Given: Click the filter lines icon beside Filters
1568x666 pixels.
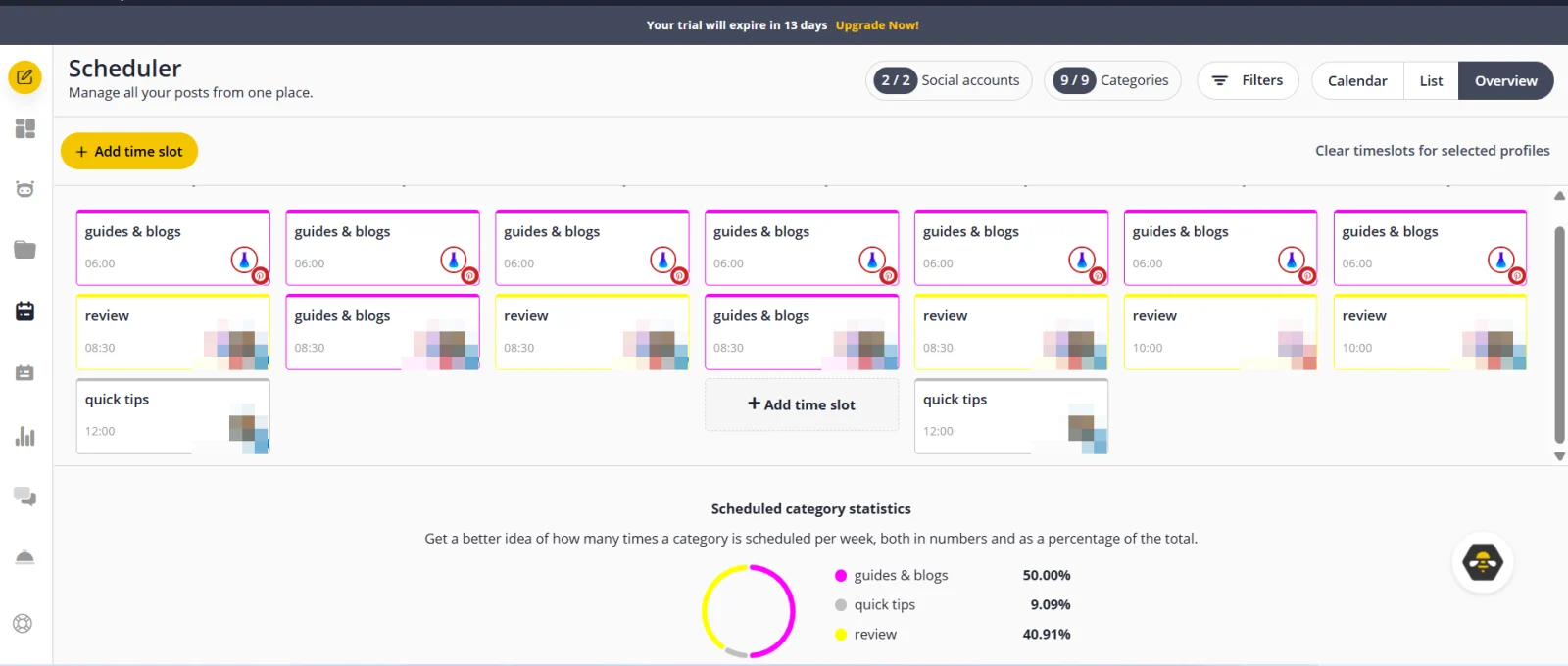Looking at the screenshot, I should click(x=1220, y=80).
